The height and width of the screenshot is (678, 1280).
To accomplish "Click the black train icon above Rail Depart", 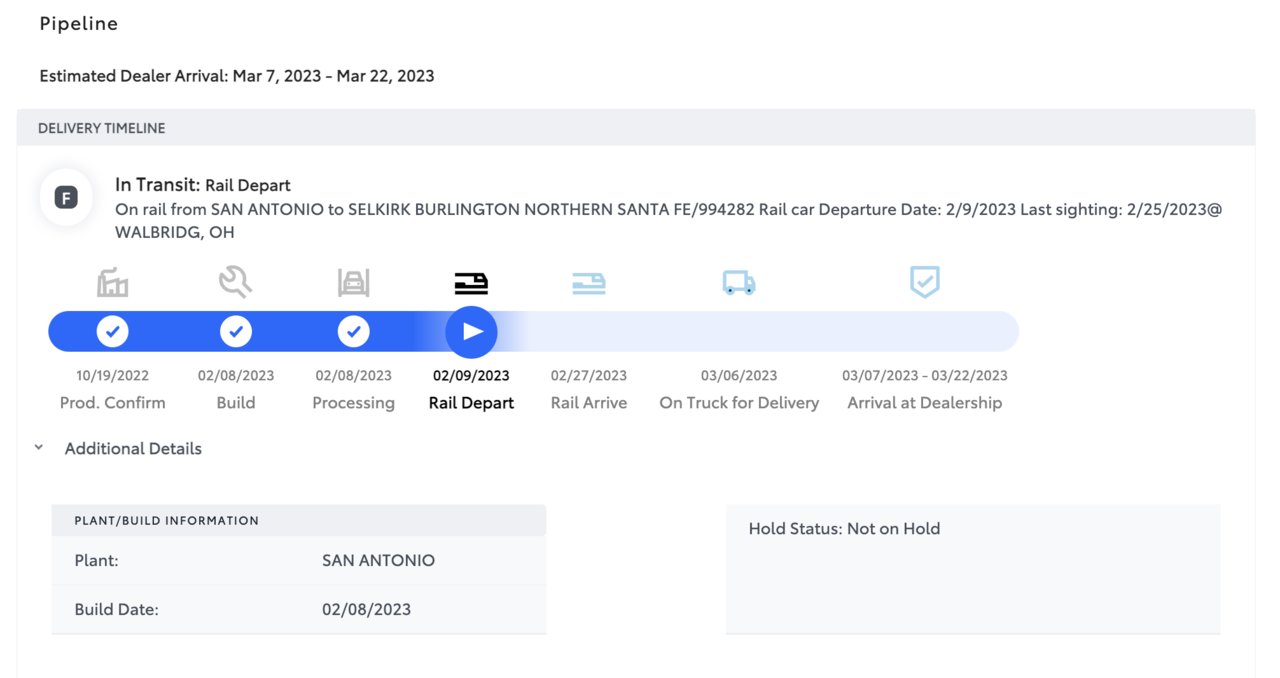I will [471, 283].
